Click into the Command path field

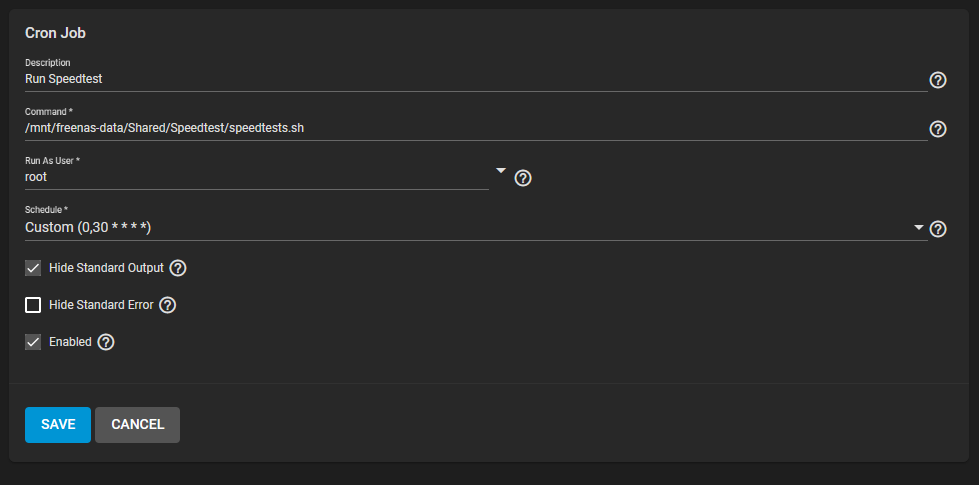click(x=476, y=129)
